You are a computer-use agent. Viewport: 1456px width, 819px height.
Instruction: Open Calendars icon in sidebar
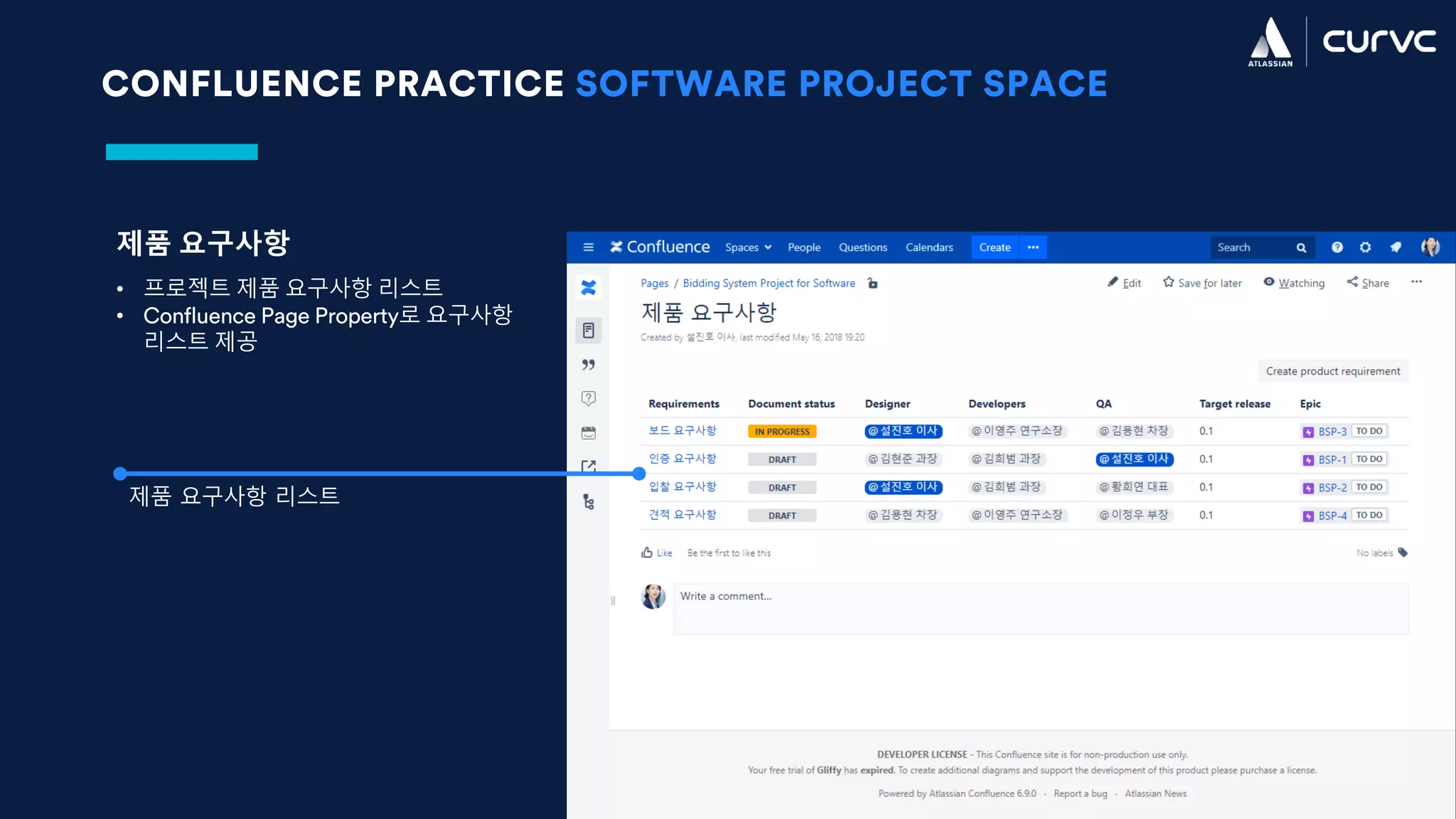[589, 433]
